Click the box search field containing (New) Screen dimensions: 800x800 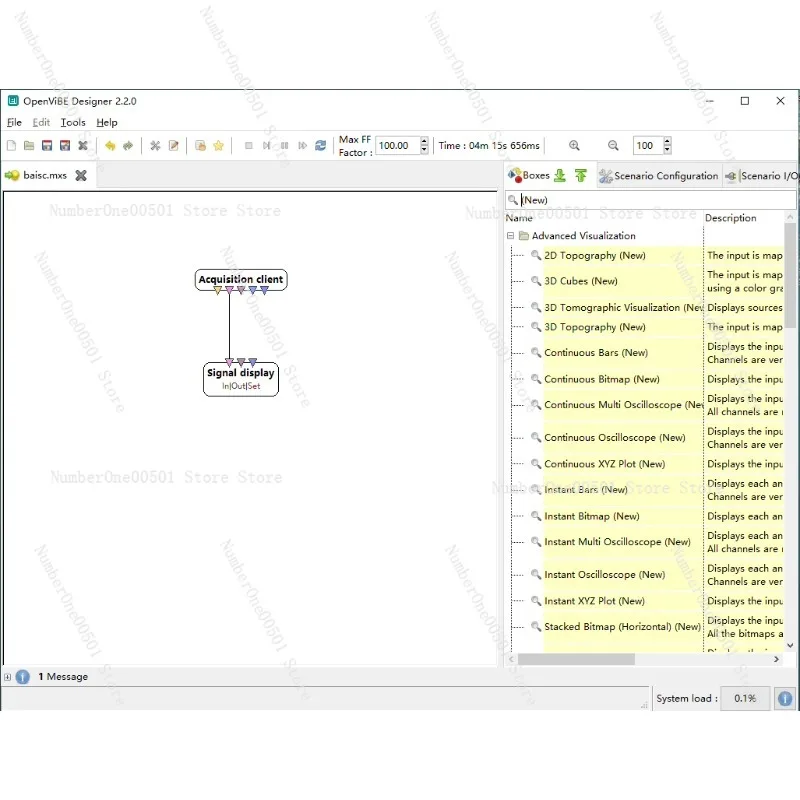coord(651,200)
